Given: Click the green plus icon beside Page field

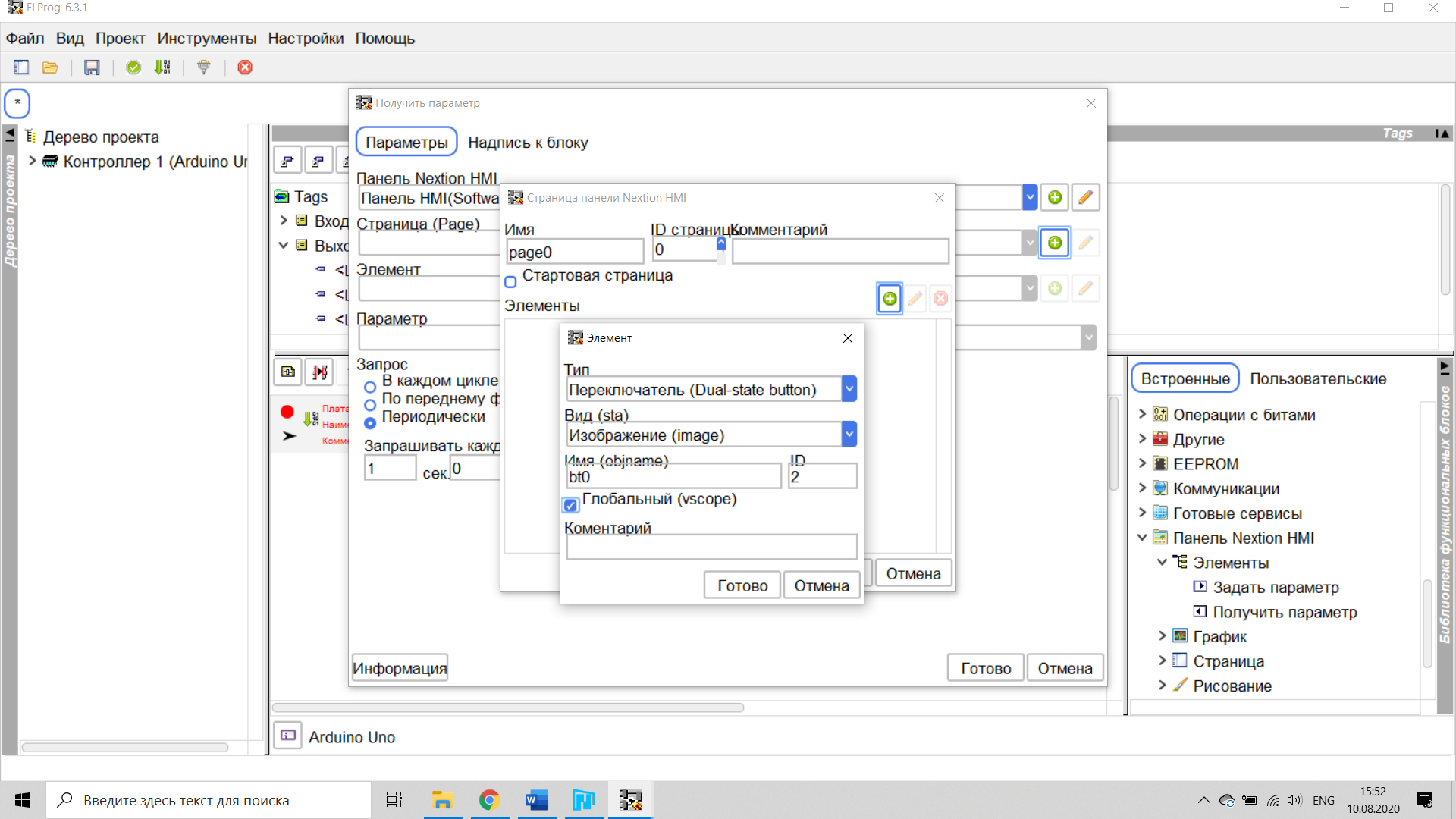Looking at the screenshot, I should point(1055,243).
